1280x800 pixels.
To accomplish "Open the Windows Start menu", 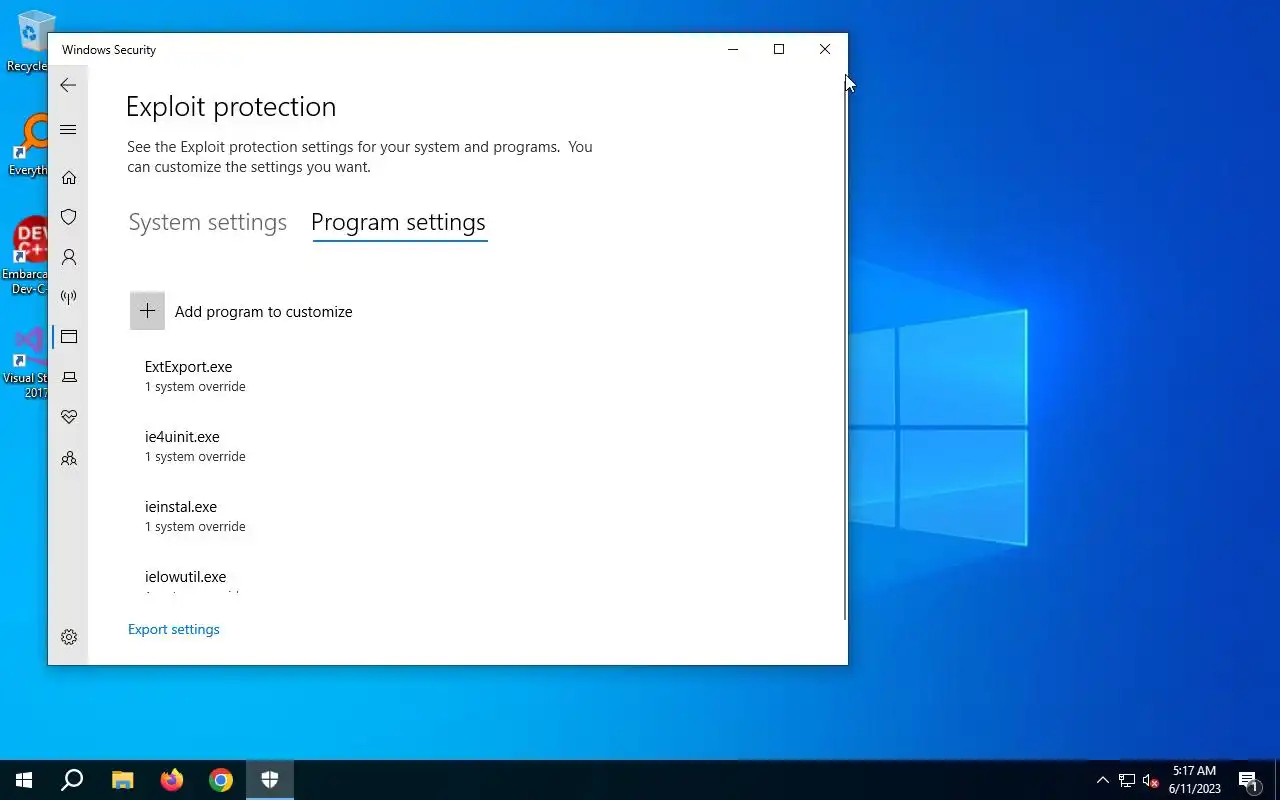I will (x=24, y=780).
